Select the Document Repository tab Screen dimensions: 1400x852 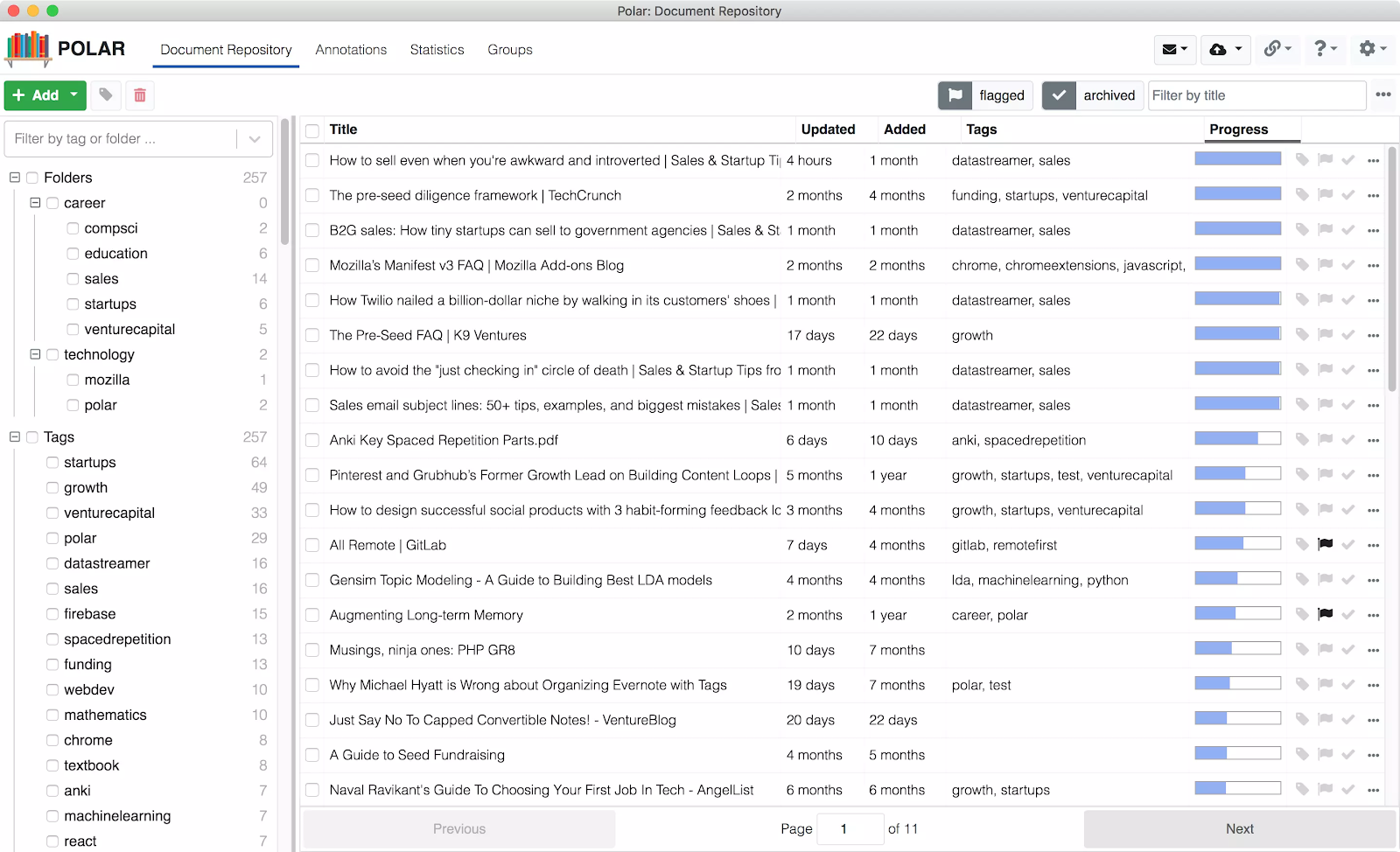[x=226, y=50]
